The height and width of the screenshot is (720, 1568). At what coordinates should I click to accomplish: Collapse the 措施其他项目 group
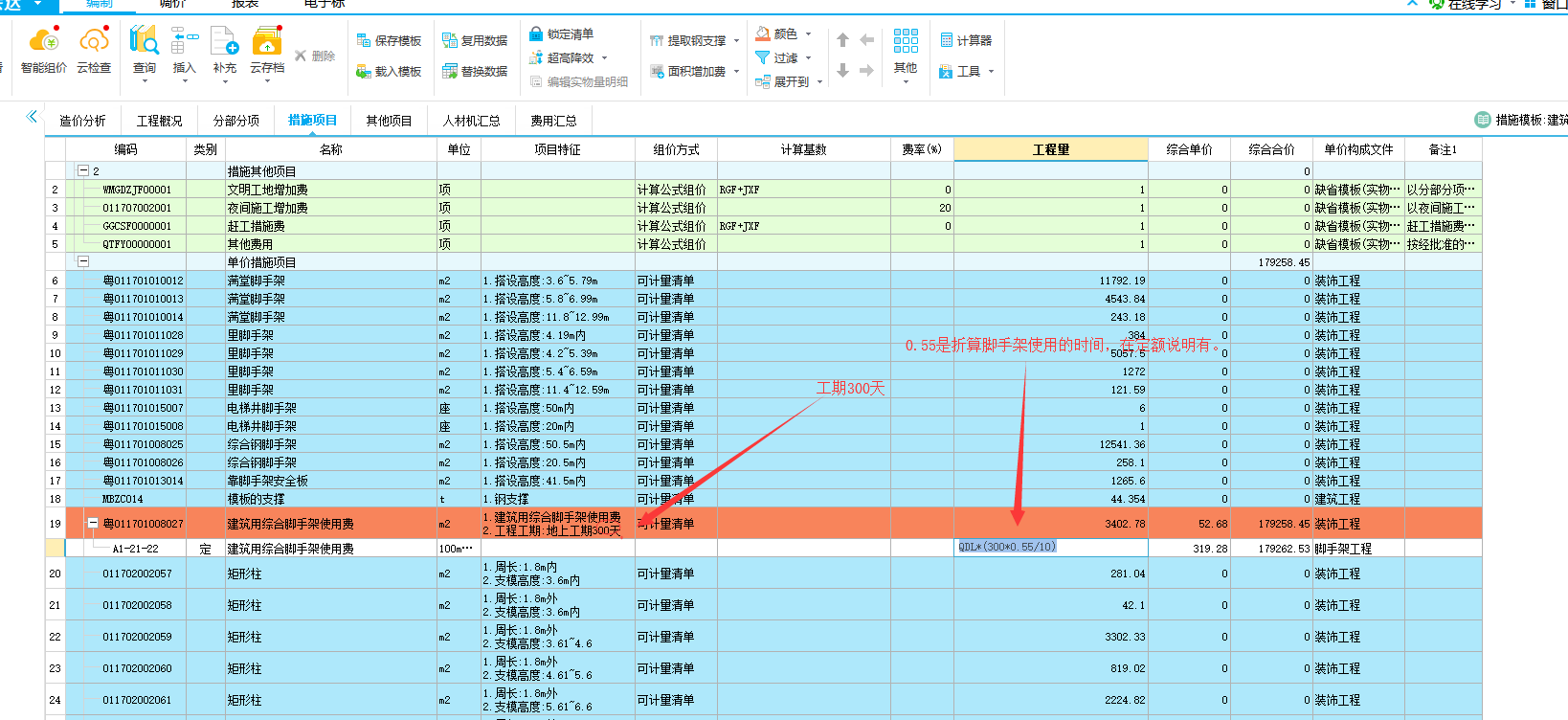pyautogui.click(x=83, y=170)
